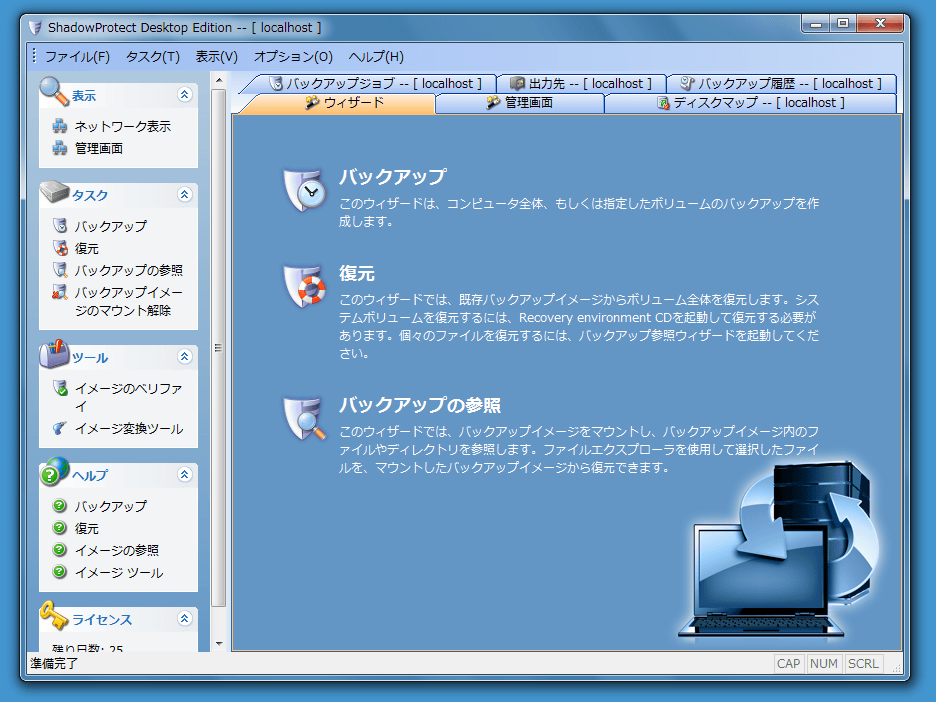Click the help icon beside イメージの参照

(x=60, y=550)
